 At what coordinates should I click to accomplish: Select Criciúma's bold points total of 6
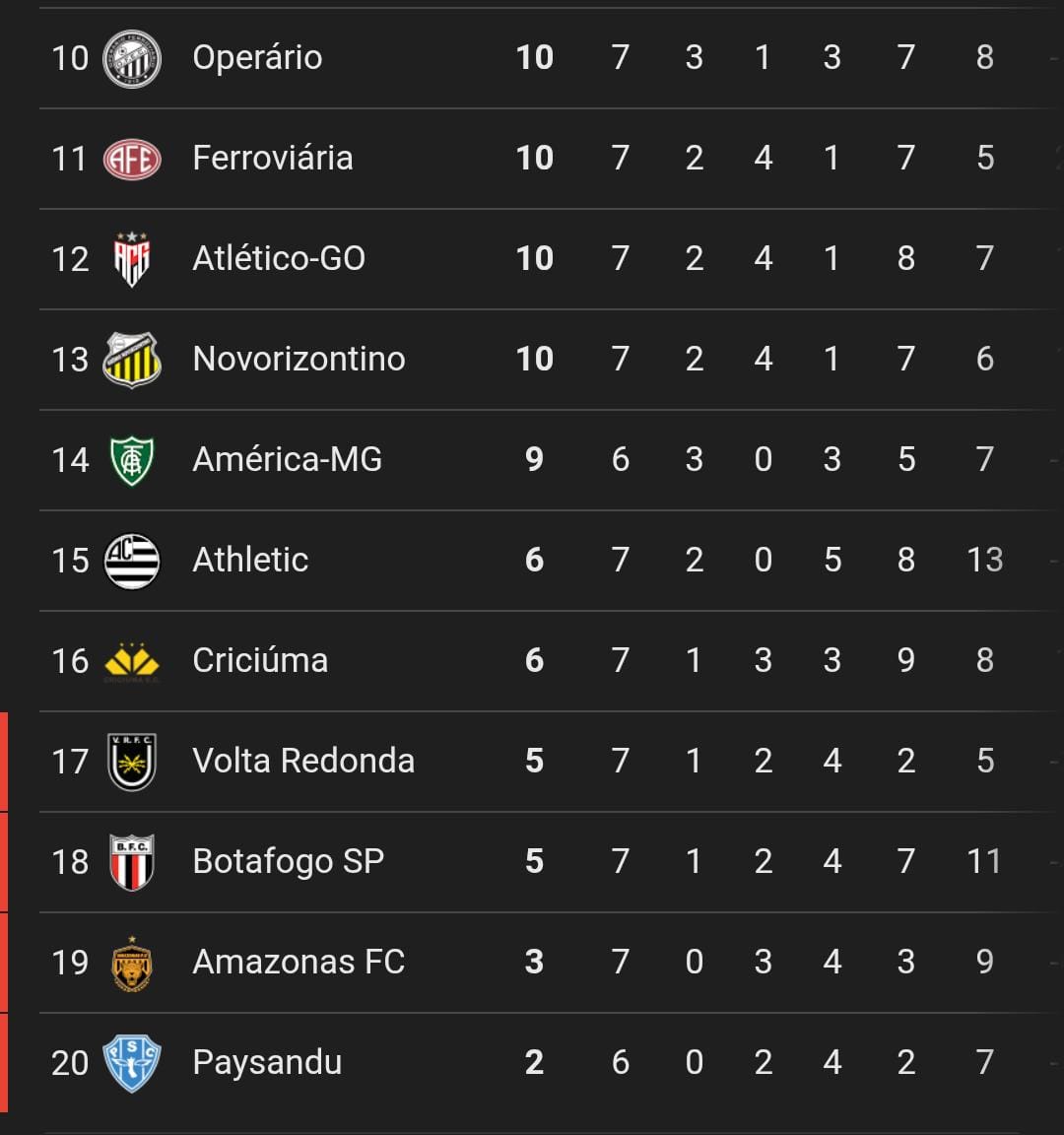(534, 660)
